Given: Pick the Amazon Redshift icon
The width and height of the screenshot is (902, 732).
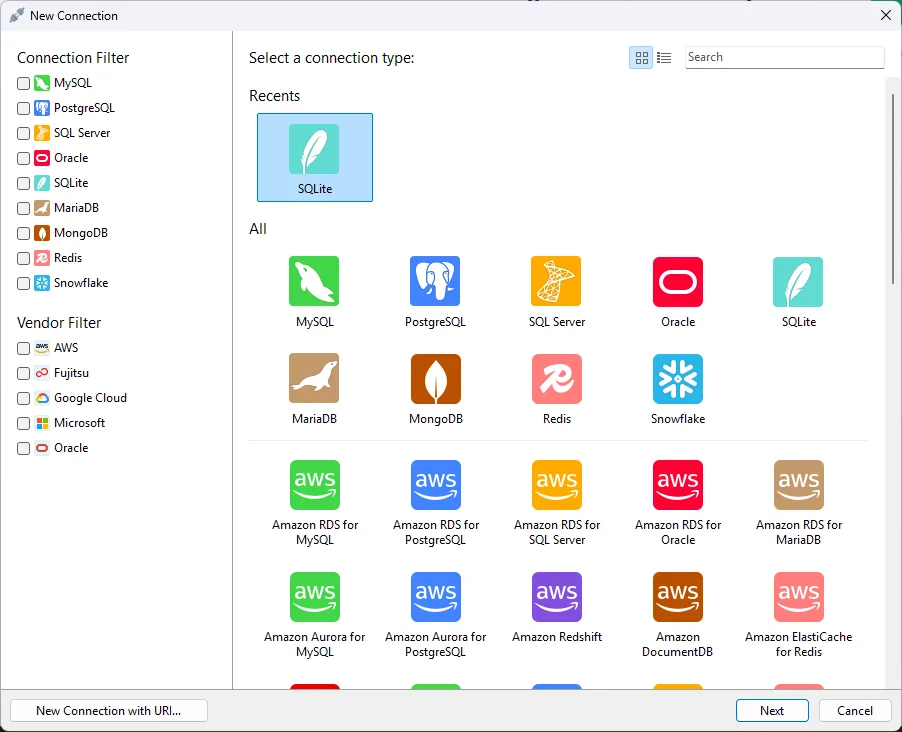Looking at the screenshot, I should 556,597.
